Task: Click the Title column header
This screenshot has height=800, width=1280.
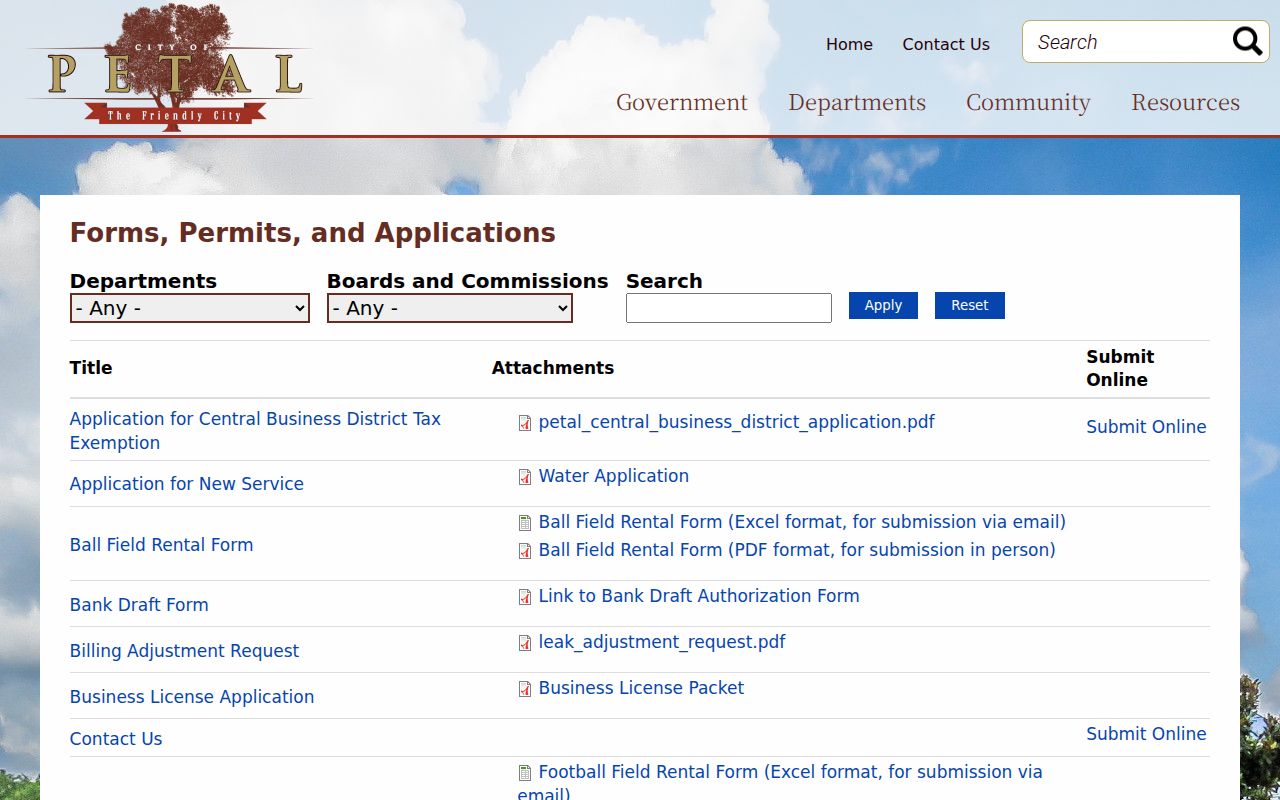Action: coord(91,368)
